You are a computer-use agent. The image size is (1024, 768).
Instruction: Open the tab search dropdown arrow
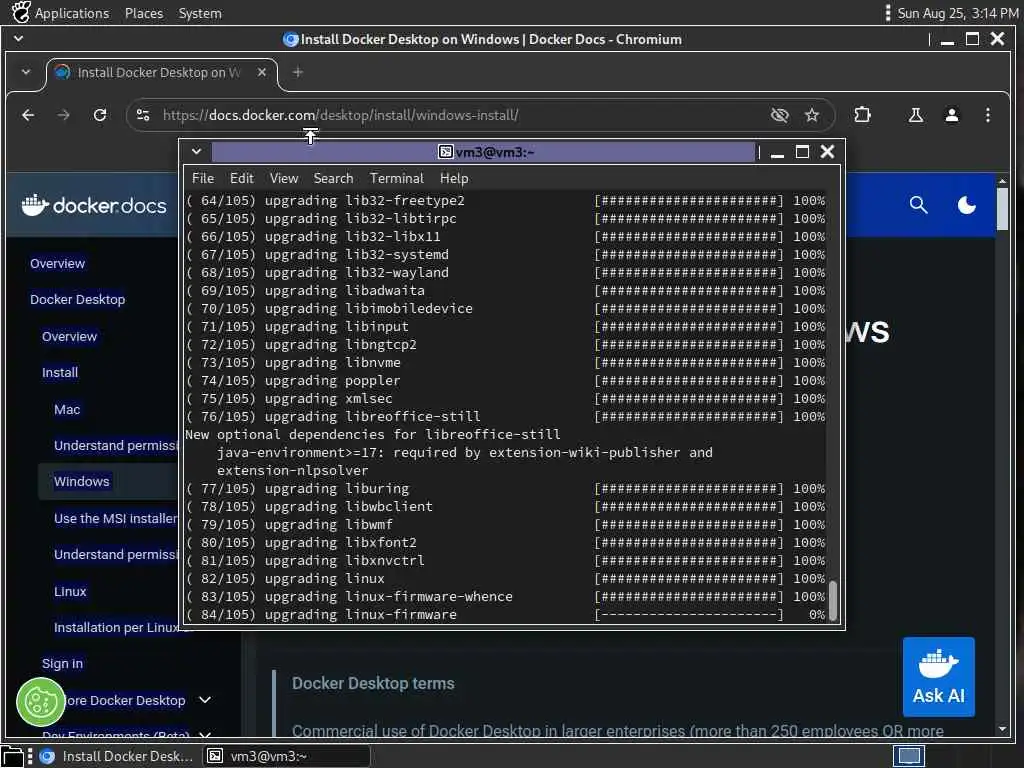25,72
